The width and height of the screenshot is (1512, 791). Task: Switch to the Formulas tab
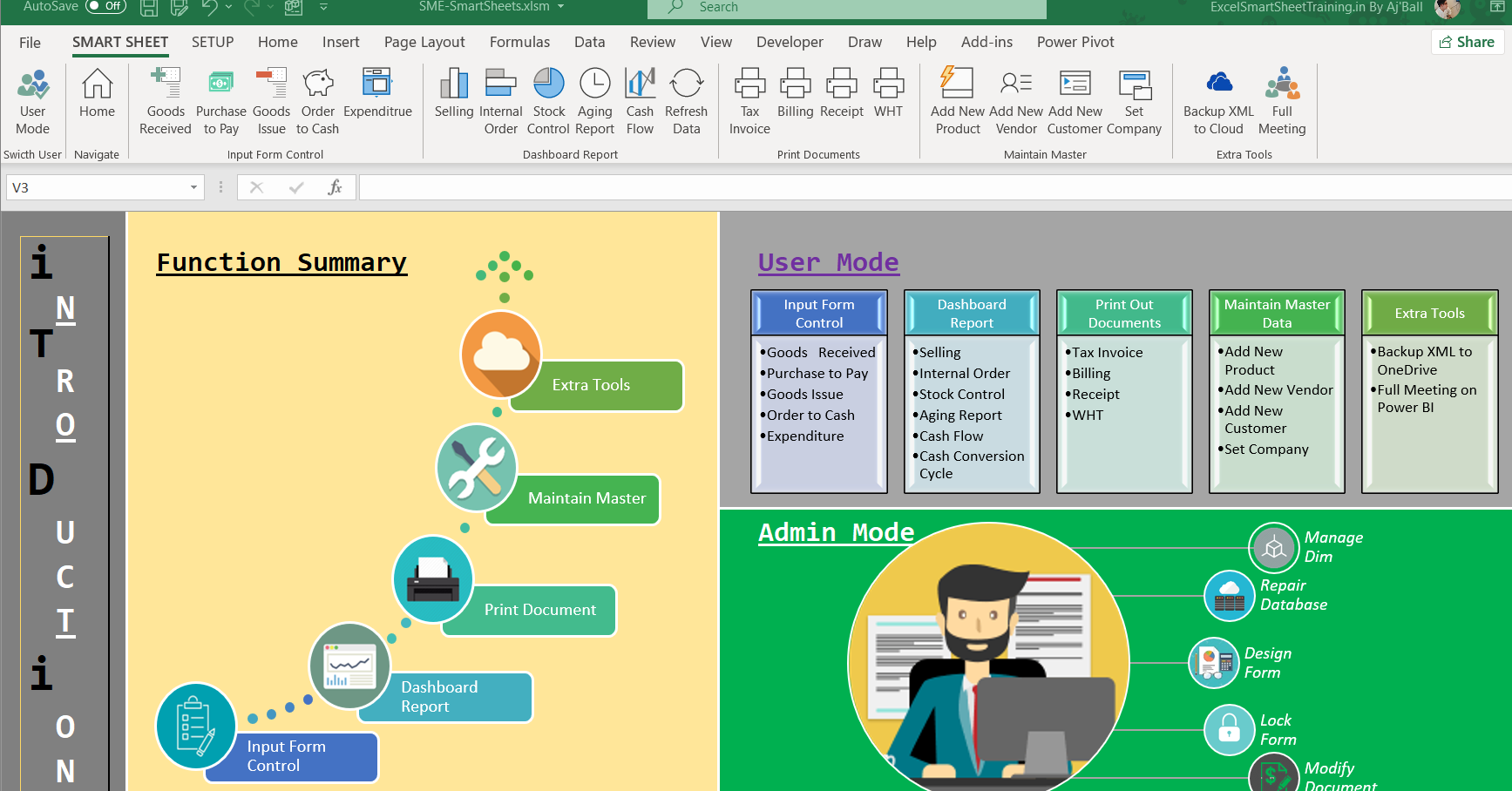click(x=519, y=42)
